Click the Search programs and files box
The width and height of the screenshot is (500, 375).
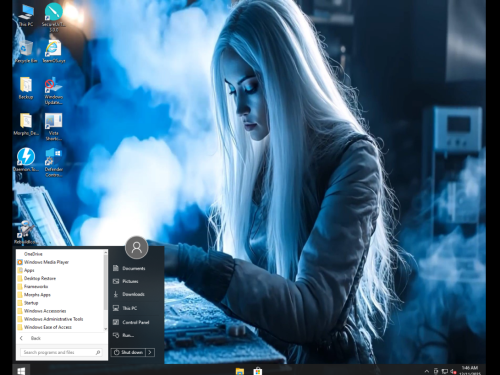[x=61, y=352]
